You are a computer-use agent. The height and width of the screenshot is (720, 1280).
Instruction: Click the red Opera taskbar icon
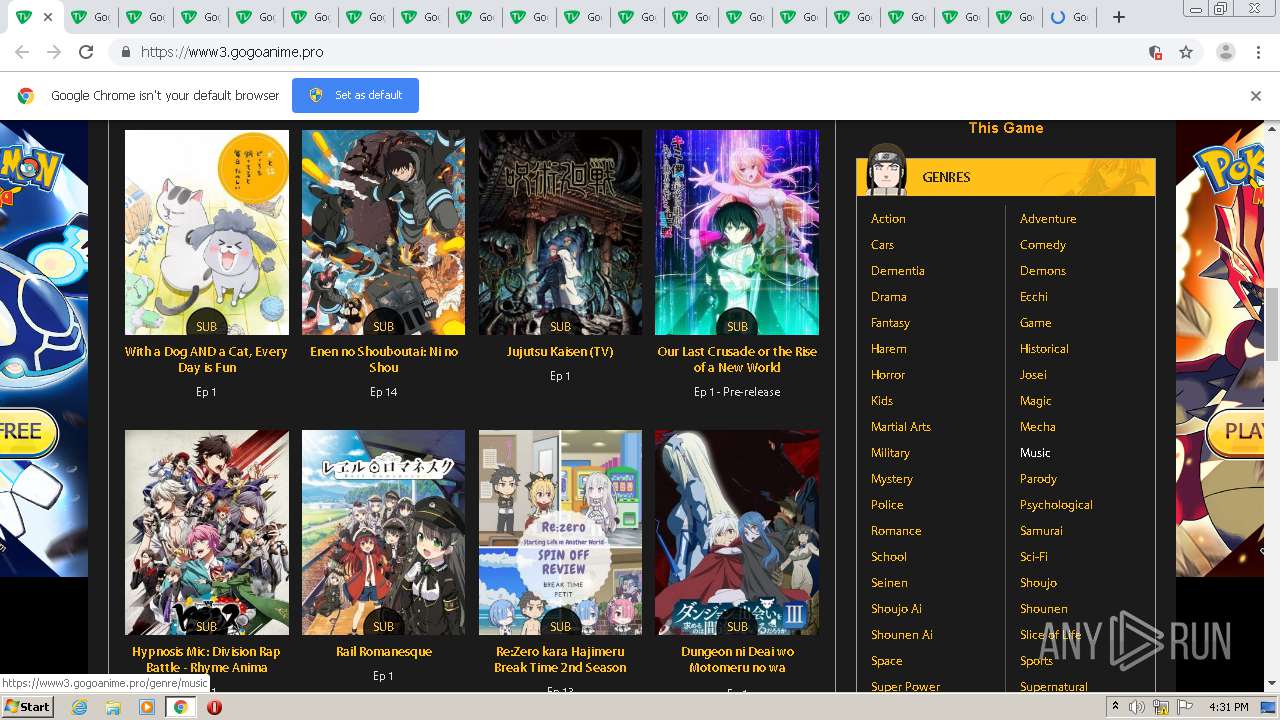pyautogui.click(x=214, y=707)
